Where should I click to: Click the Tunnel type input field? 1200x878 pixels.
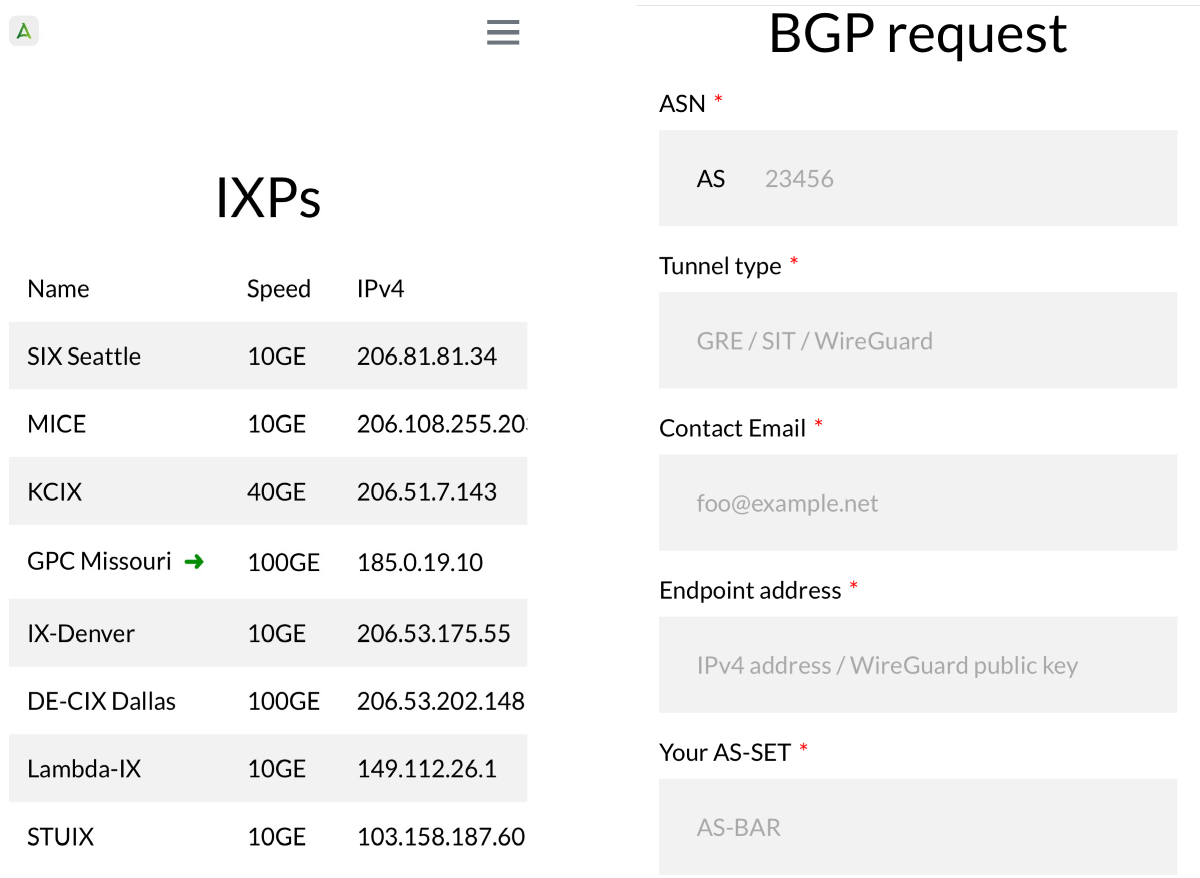[x=918, y=340]
